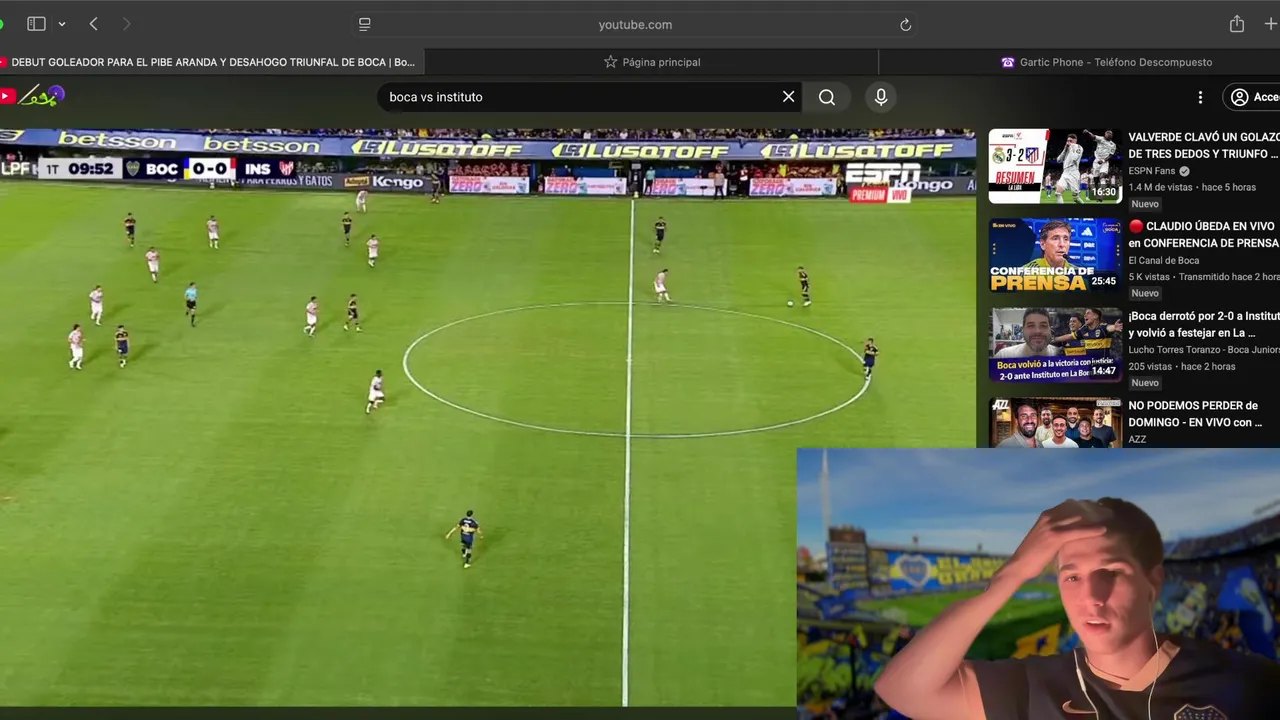Image resolution: width=1280 pixels, height=720 pixels.
Task: Open a new tab with the plus button
Action: pos(1270,24)
